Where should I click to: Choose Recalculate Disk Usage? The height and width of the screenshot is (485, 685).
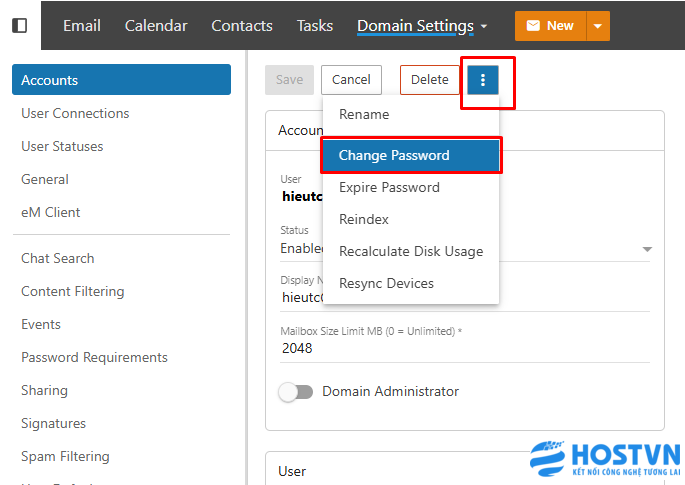point(410,251)
